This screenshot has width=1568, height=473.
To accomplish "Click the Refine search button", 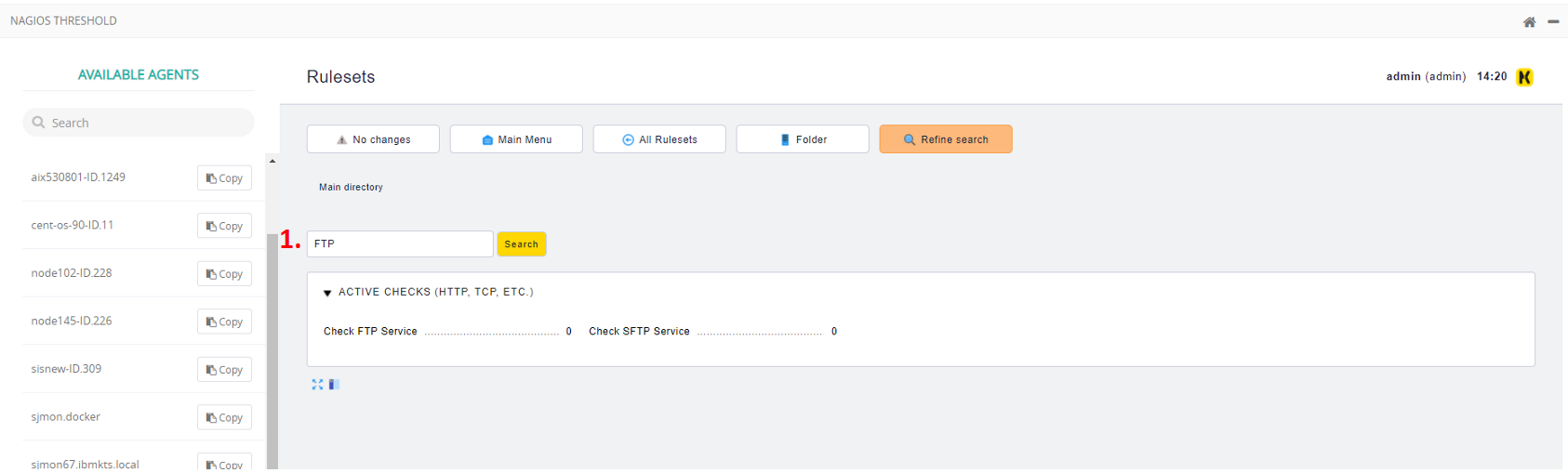I will tap(946, 139).
